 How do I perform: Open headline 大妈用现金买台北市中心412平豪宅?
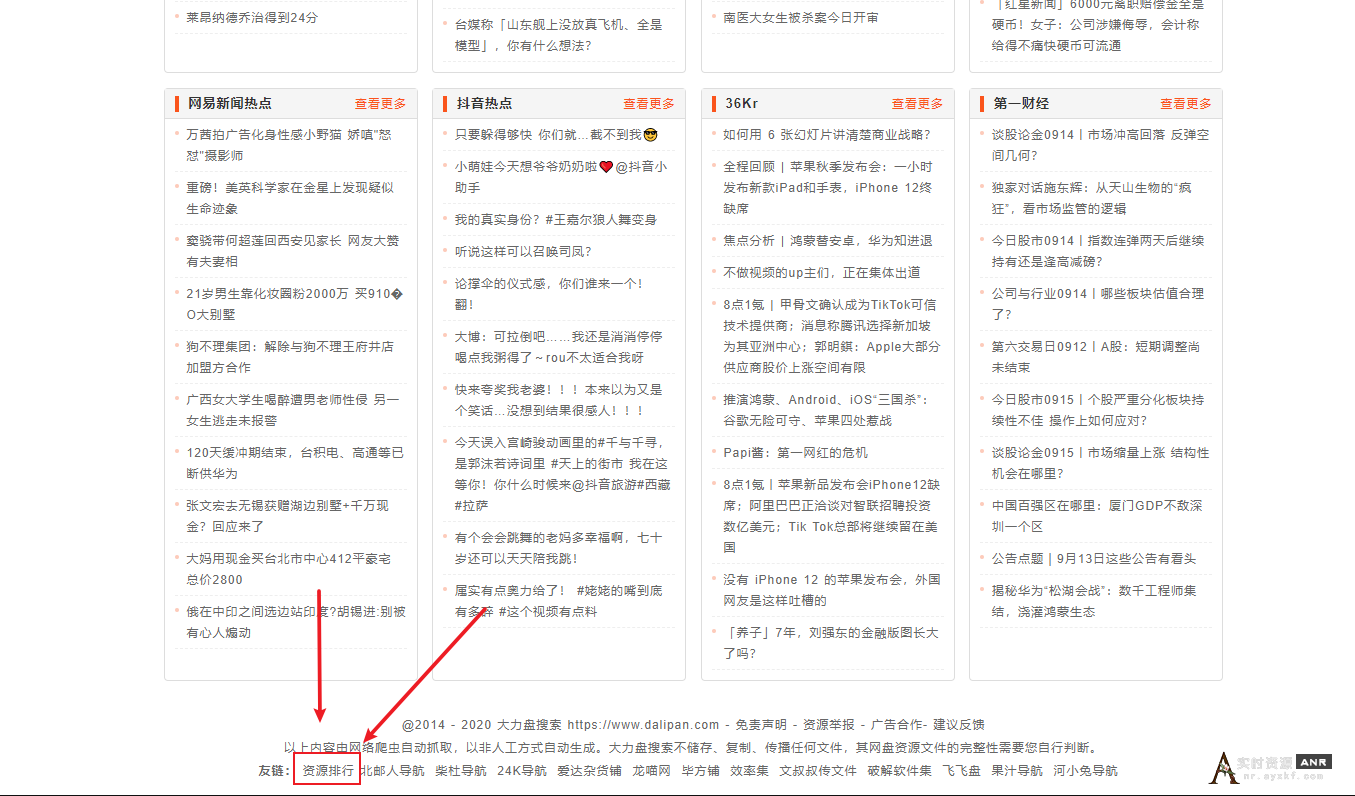pyautogui.click(x=291, y=569)
